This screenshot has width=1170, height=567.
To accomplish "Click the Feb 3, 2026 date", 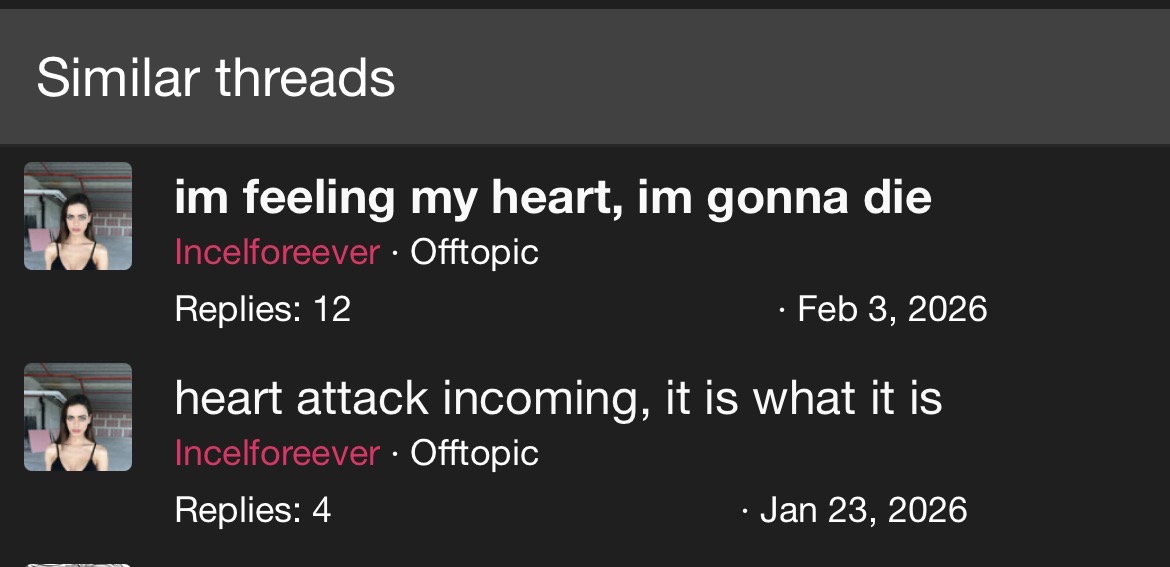I will click(892, 309).
